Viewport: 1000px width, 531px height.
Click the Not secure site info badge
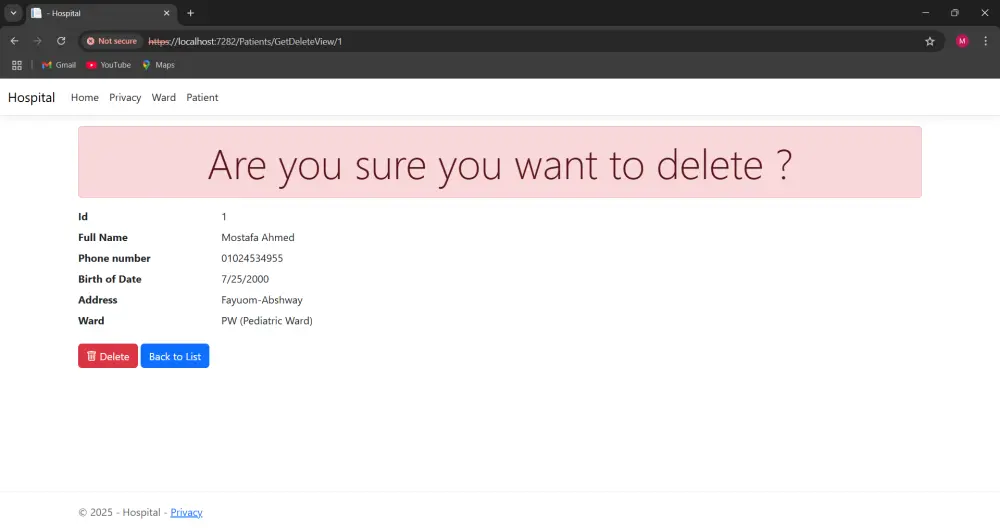click(x=112, y=41)
